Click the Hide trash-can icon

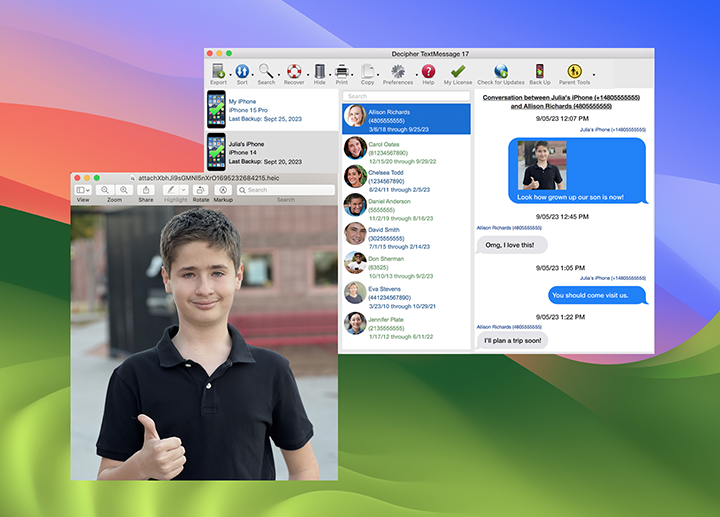click(x=320, y=71)
